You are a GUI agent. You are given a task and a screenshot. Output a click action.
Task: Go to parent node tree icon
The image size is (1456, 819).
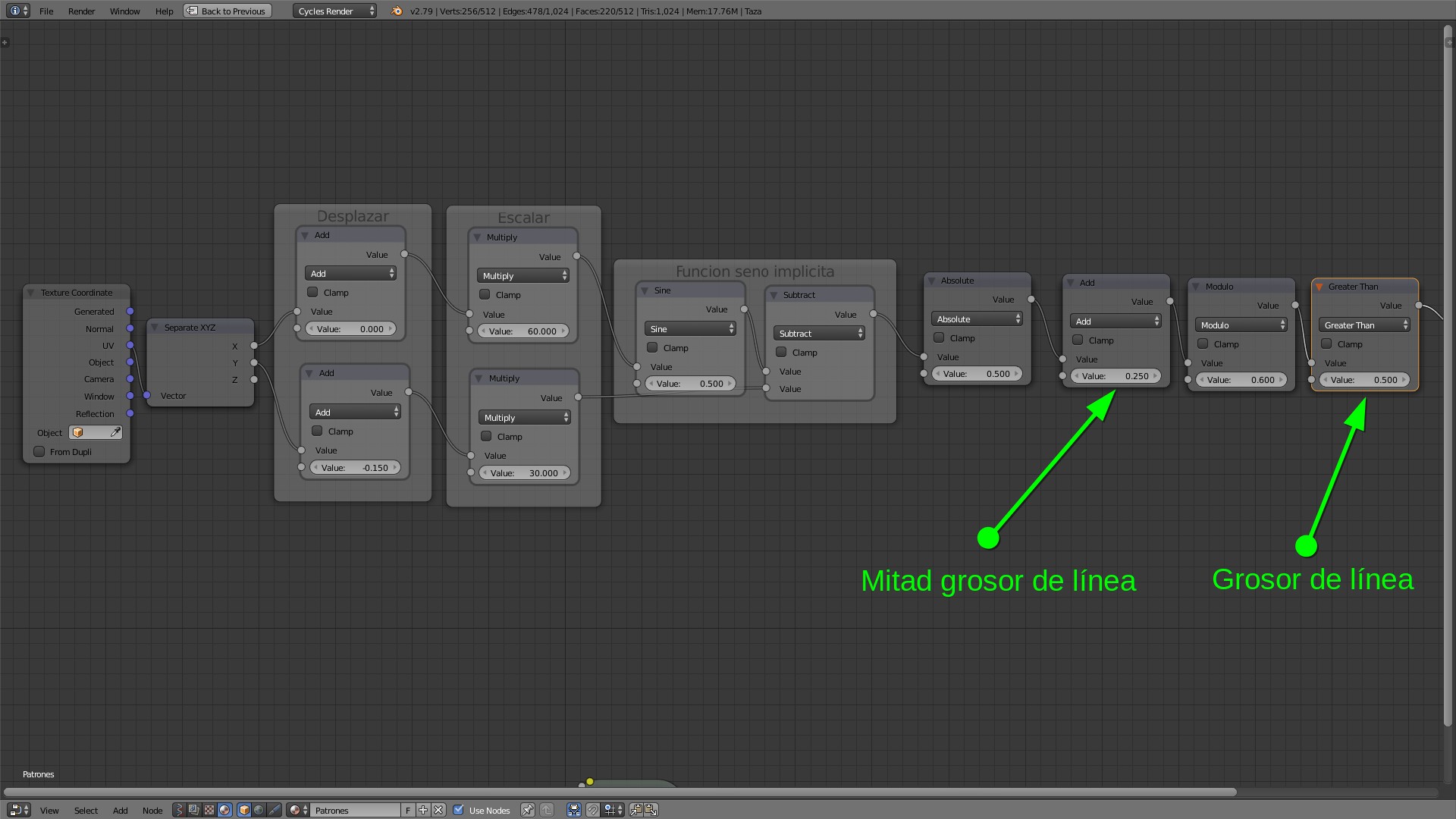[x=547, y=810]
